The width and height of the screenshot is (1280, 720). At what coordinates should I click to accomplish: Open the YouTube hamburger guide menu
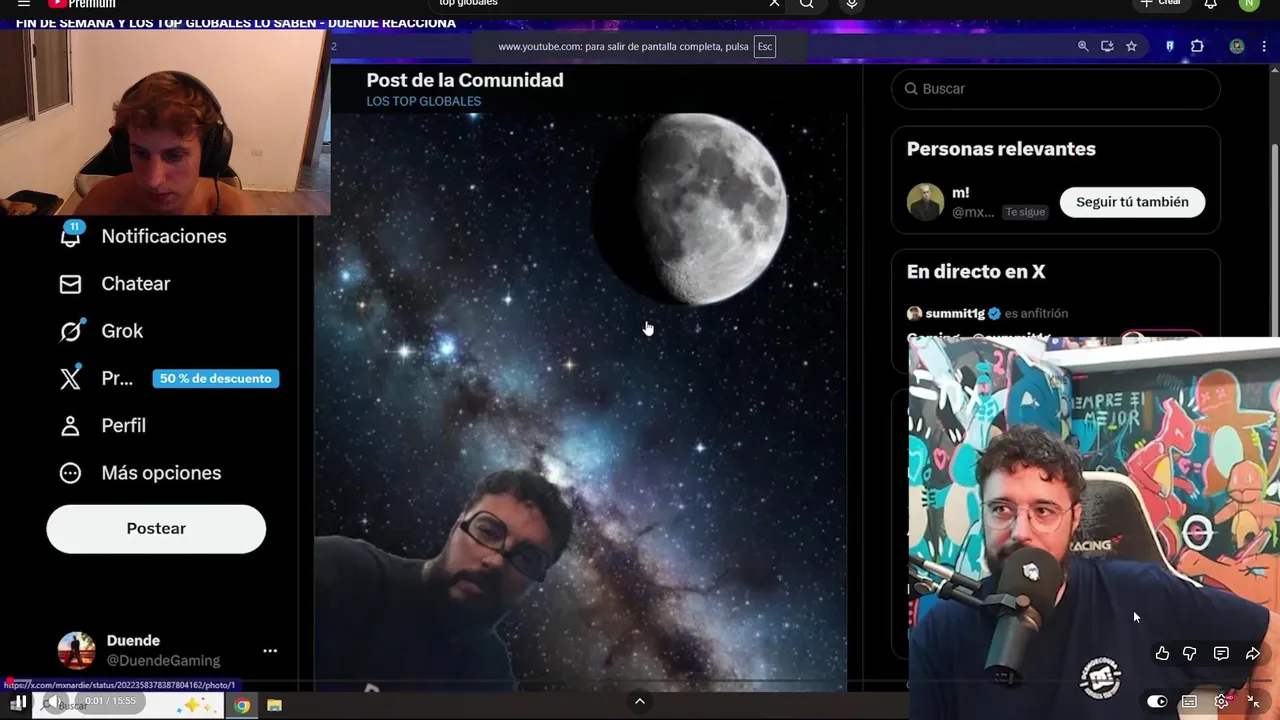pyautogui.click(x=24, y=4)
